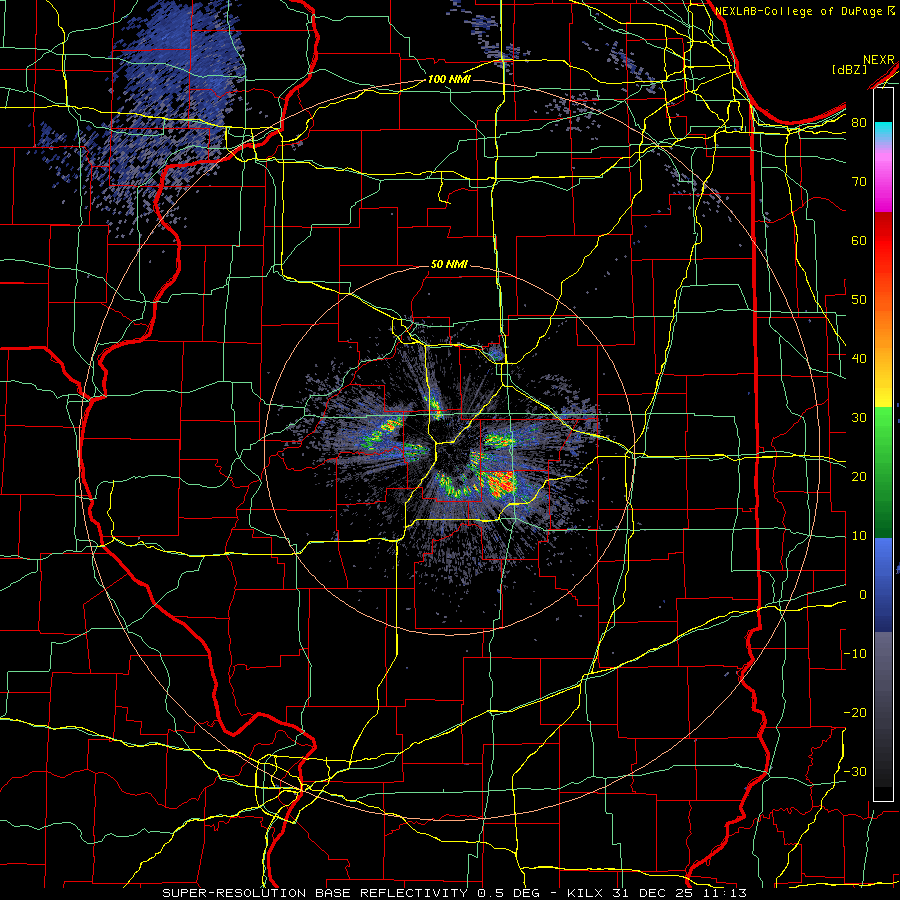This screenshot has height=900, width=900.
Task: Pick the bright green segment of the color bar
Action: 883,428
